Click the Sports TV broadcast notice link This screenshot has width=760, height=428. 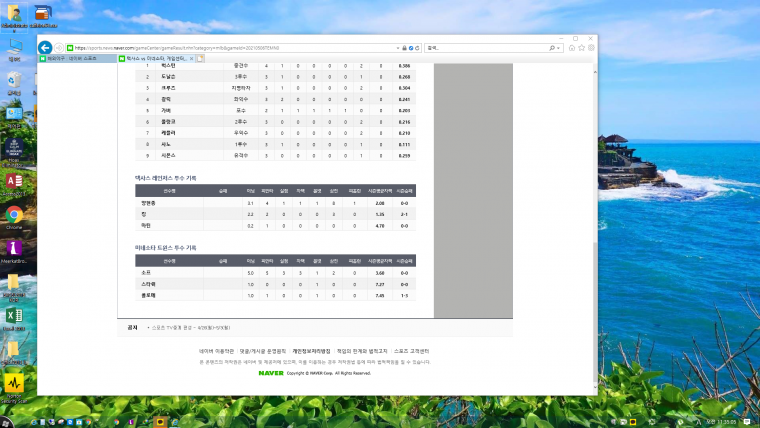tap(191, 328)
